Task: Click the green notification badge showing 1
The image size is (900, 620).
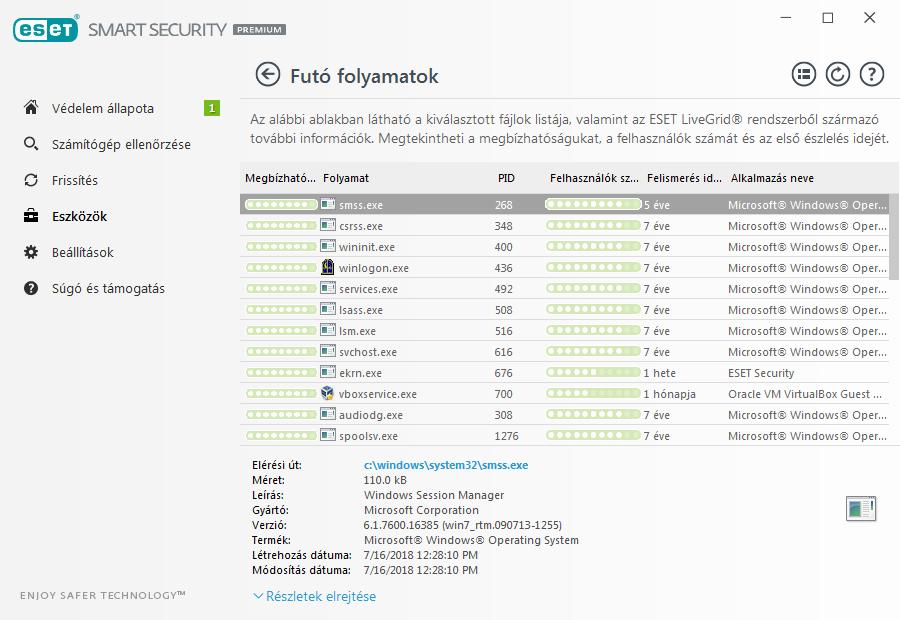Action: pos(212,108)
